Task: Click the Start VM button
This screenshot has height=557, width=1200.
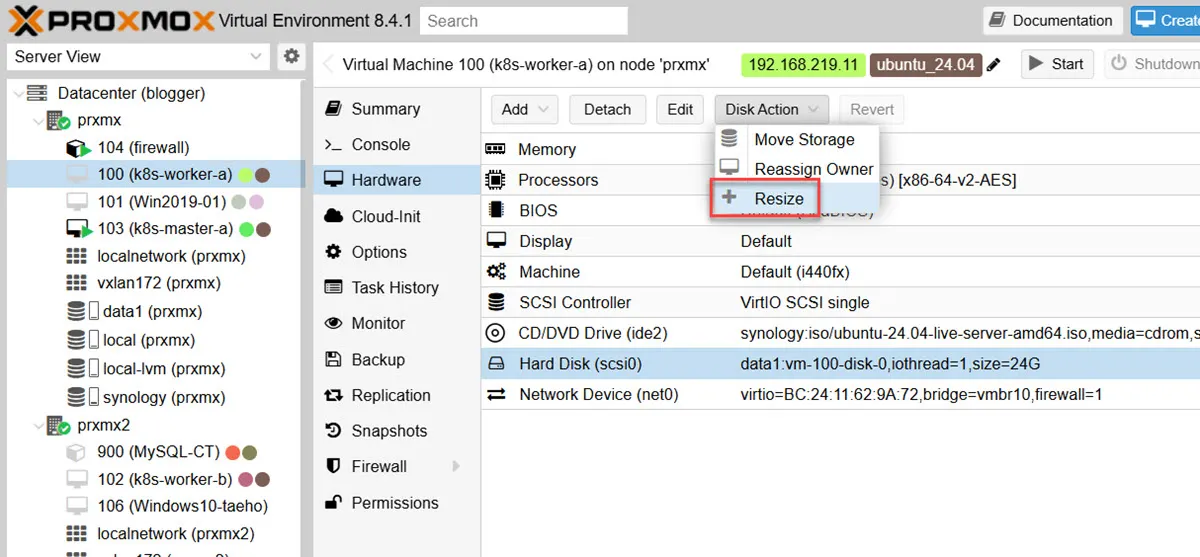Action: tap(1057, 64)
